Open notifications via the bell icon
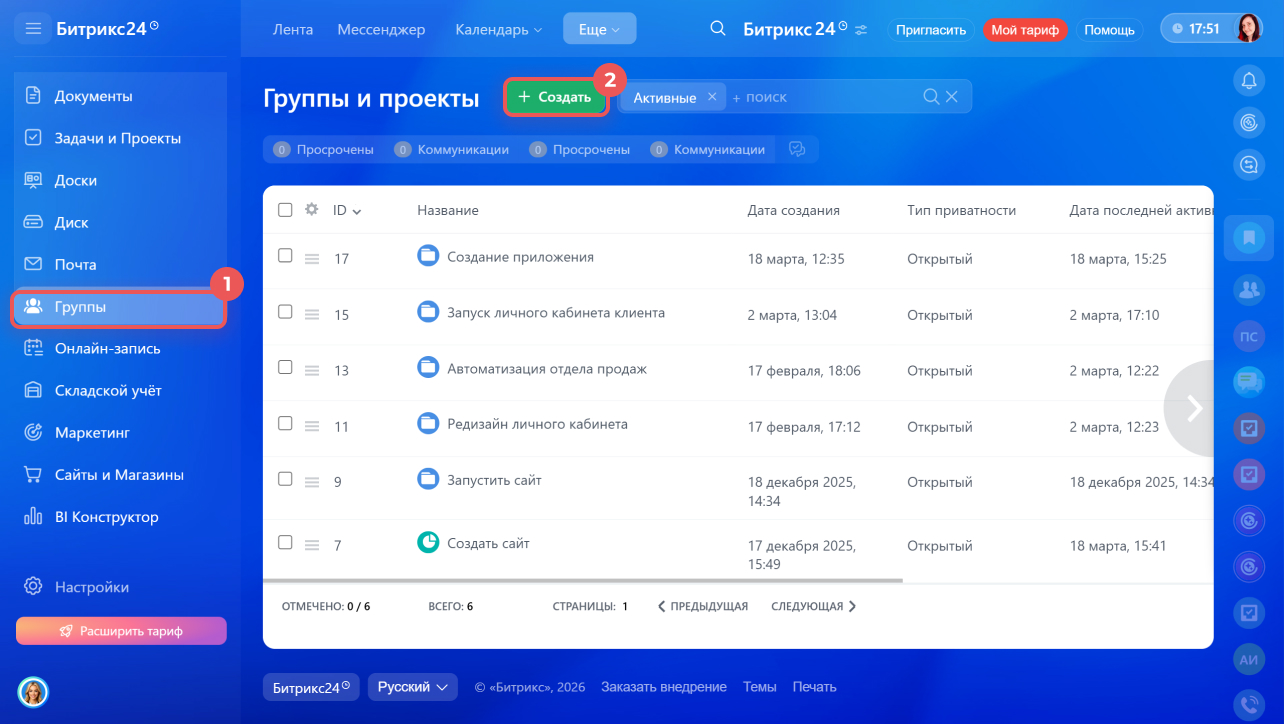1284x724 pixels. [x=1249, y=80]
